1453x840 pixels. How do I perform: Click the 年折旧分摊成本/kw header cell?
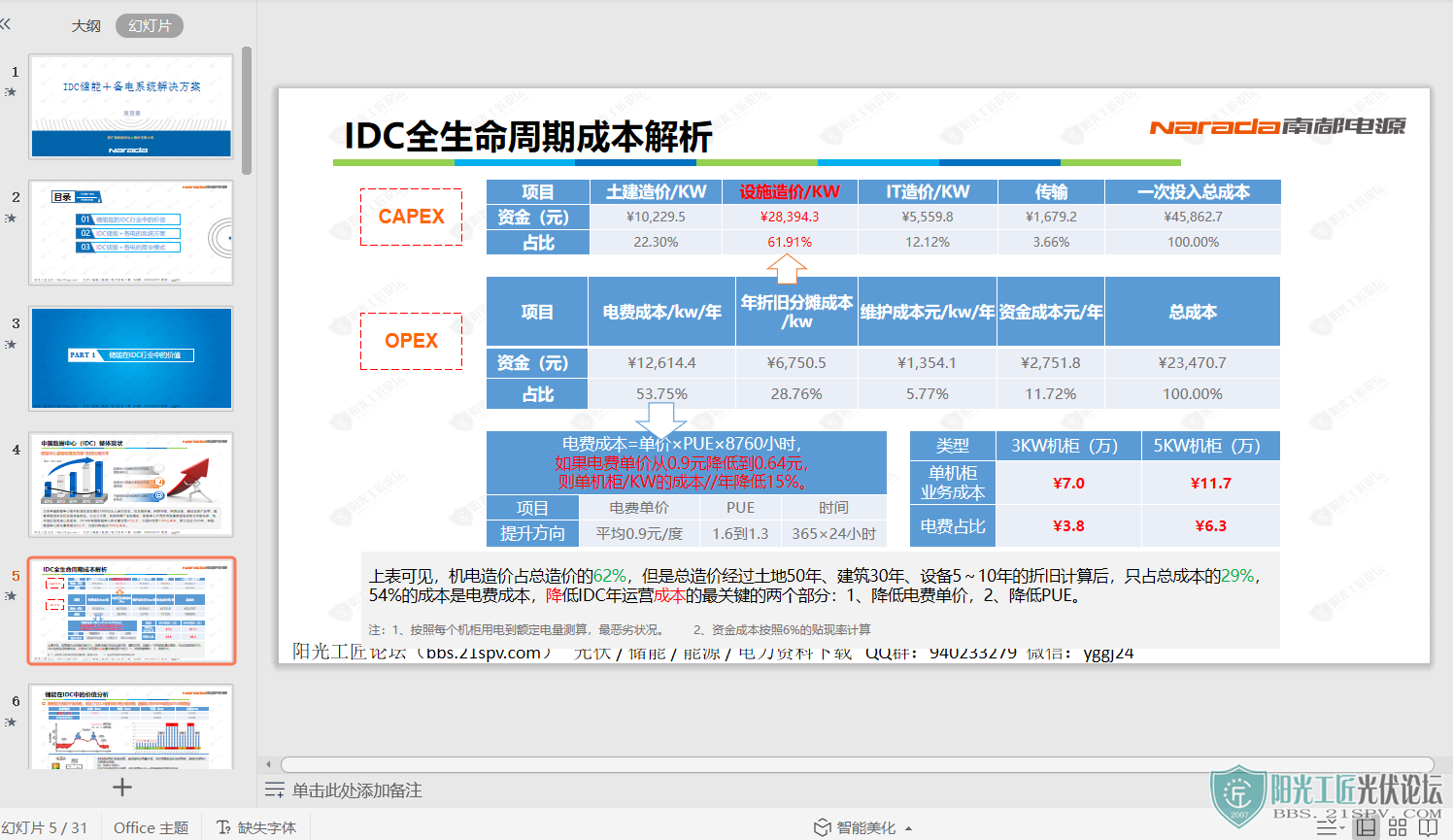pos(796,312)
